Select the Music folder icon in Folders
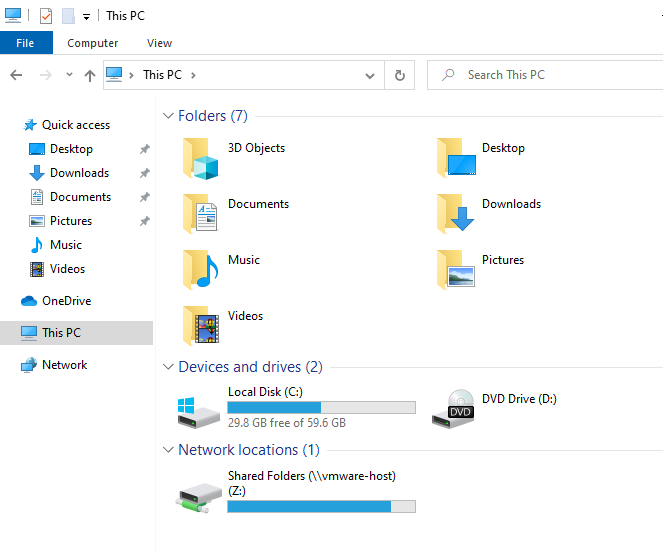Image resolution: width=663 pixels, height=552 pixels. 201,269
